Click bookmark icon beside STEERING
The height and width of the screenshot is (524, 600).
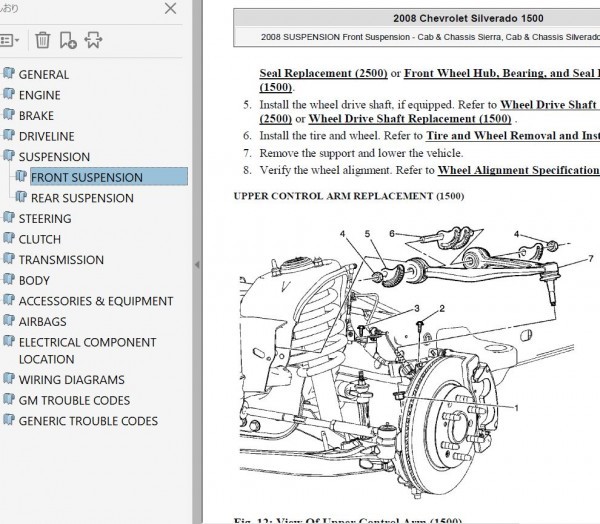8,217
